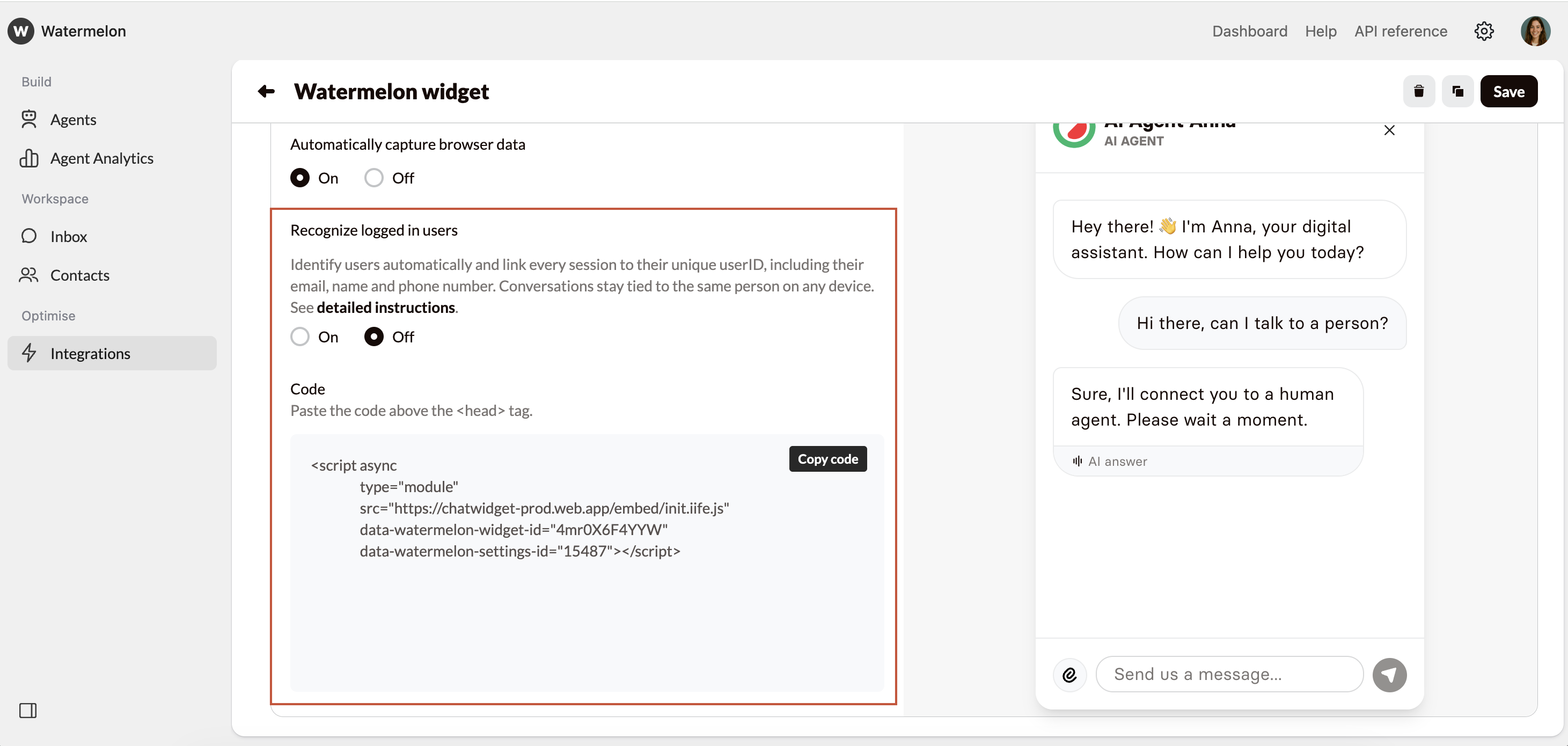Open Agent Analytics page
The width and height of the screenshot is (1568, 746).
coord(101,158)
